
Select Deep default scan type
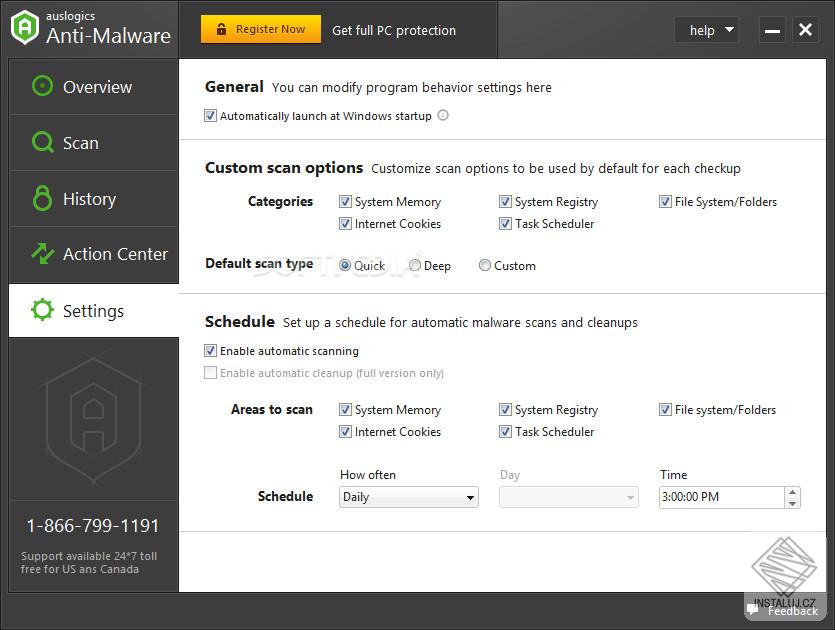pos(415,265)
